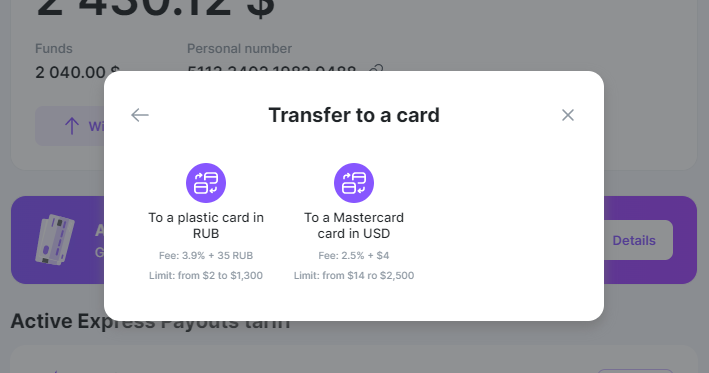Choose 'To a Mastercard card in USD' option
This screenshot has height=373, width=709.
click(354, 225)
